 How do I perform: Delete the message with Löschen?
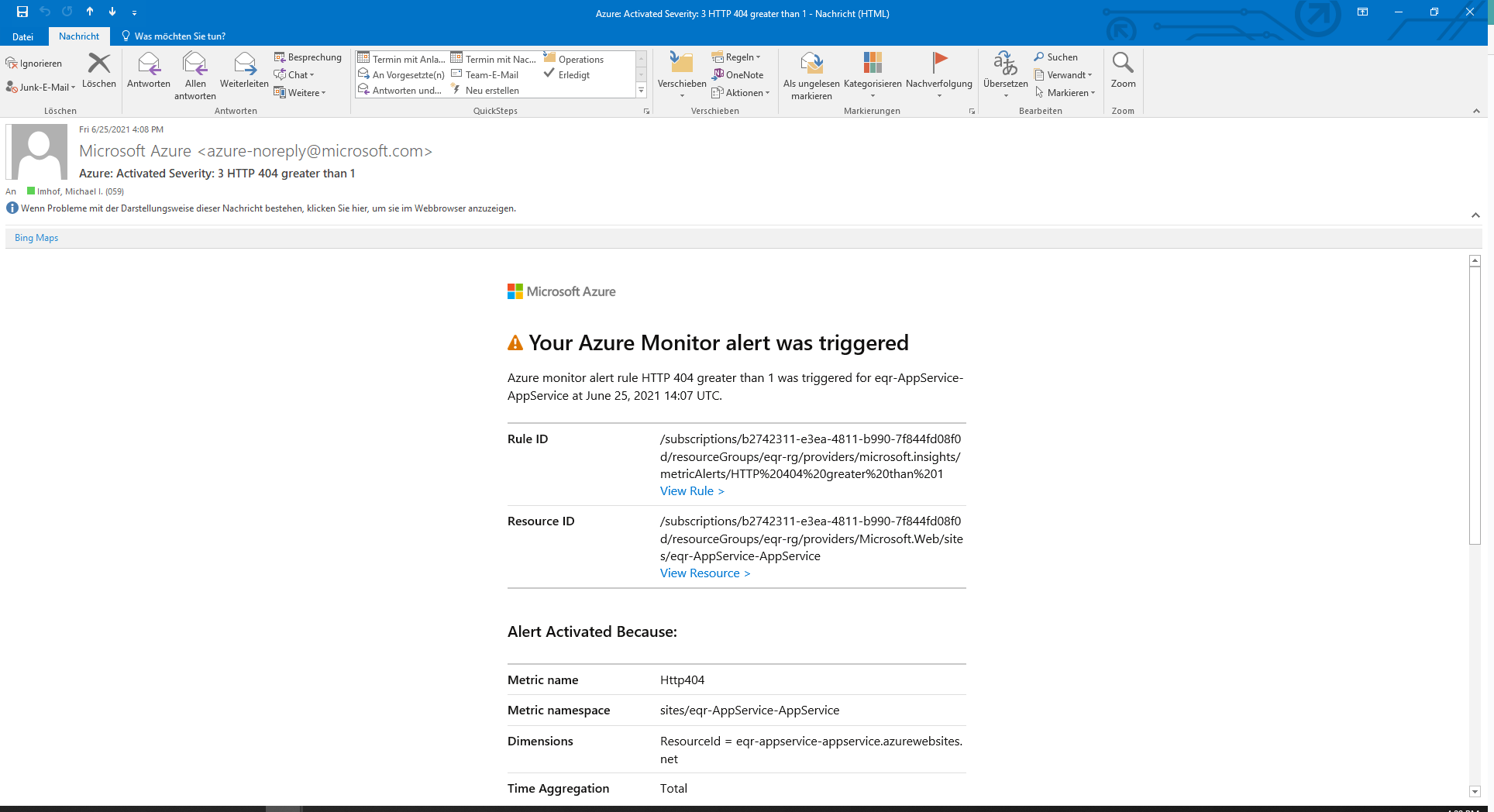pos(99,71)
